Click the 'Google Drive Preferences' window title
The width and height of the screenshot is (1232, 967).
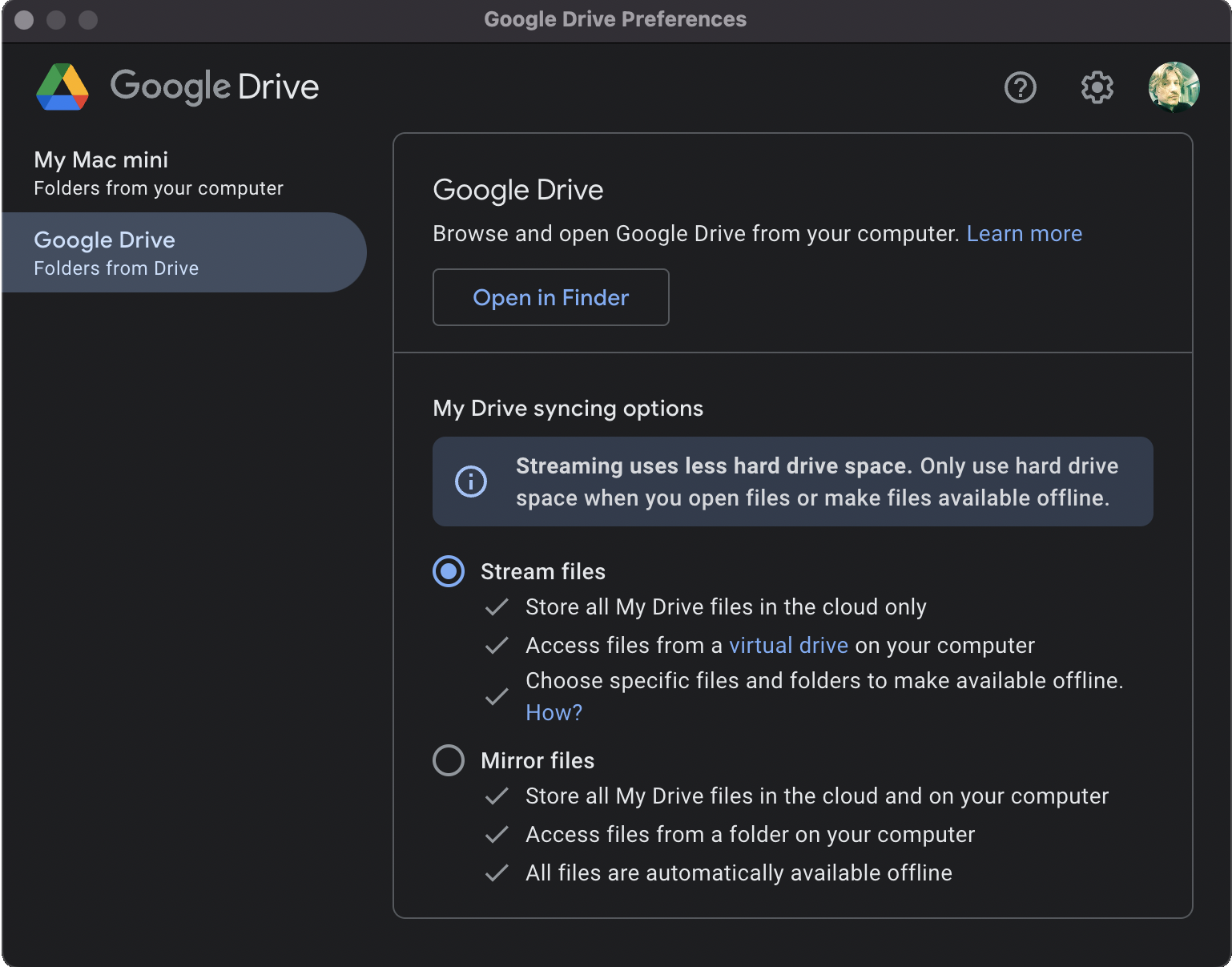[615, 19]
